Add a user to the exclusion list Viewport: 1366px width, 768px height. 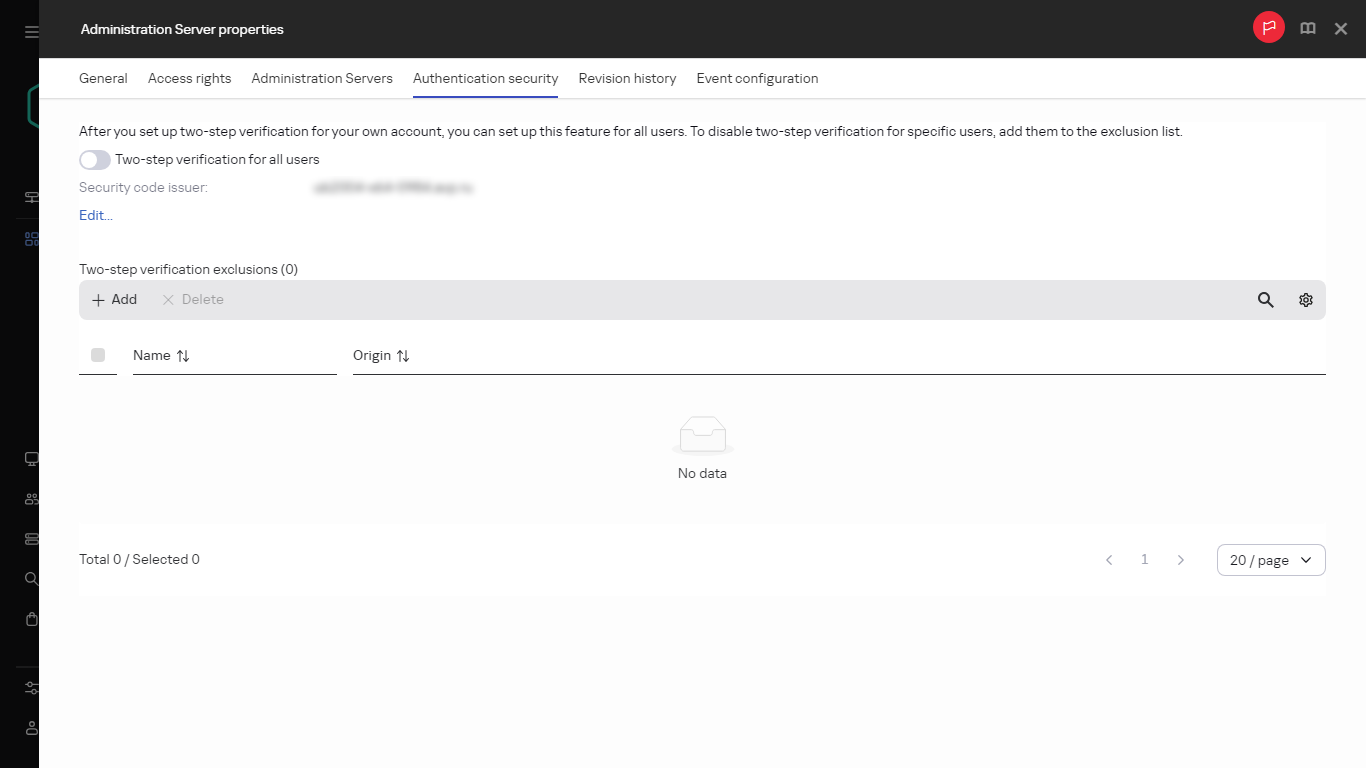[113, 299]
